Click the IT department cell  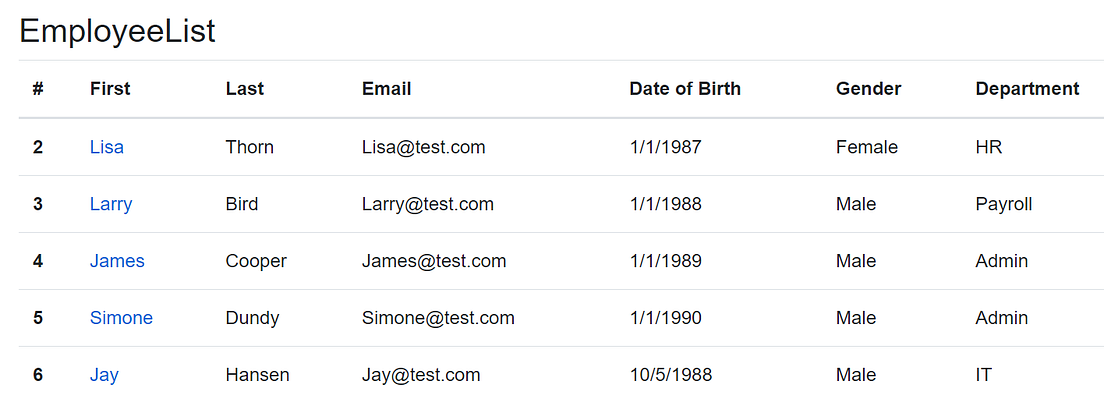point(983,375)
